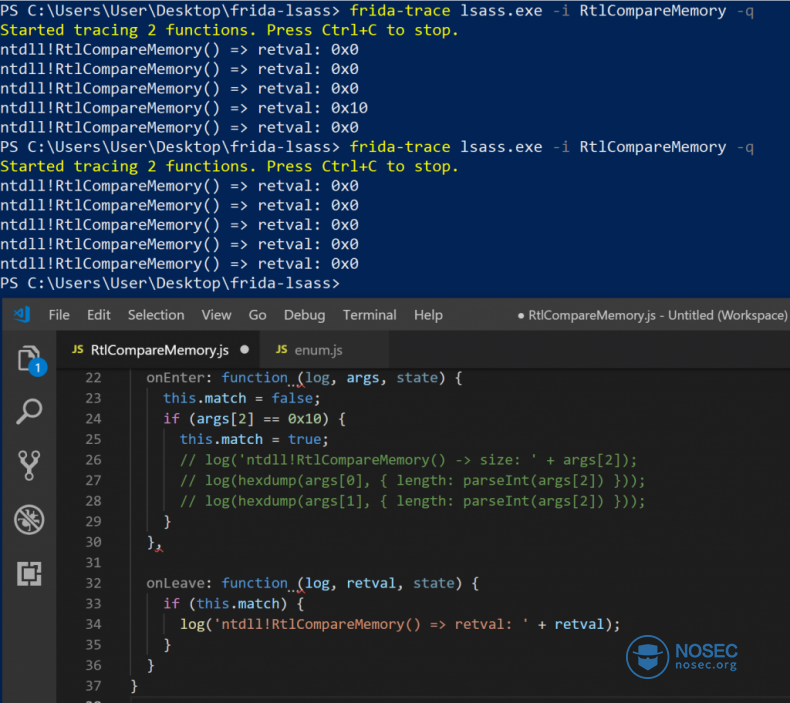Open the Explorer view in the activity bar

click(x=30, y=360)
